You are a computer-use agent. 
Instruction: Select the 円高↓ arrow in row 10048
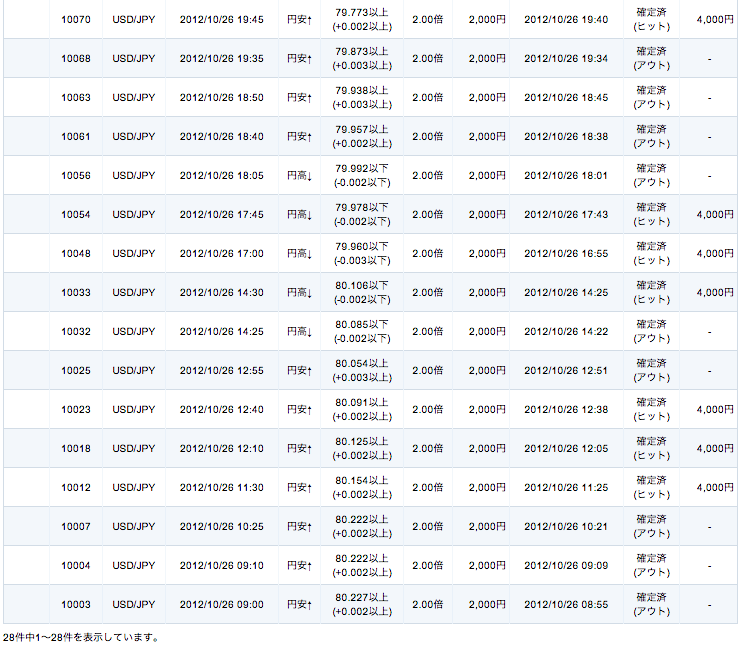click(299, 254)
